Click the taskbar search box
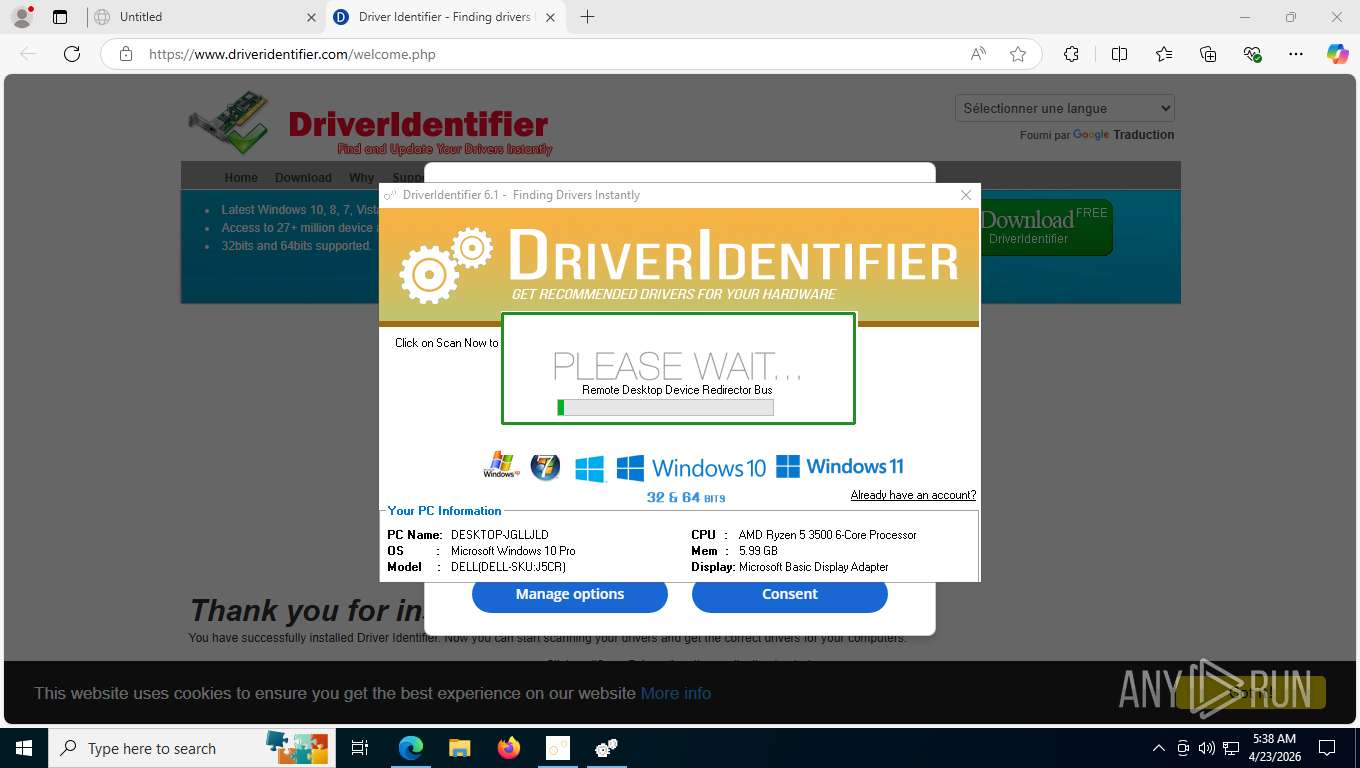This screenshot has height=768, width=1360. click(x=190, y=748)
